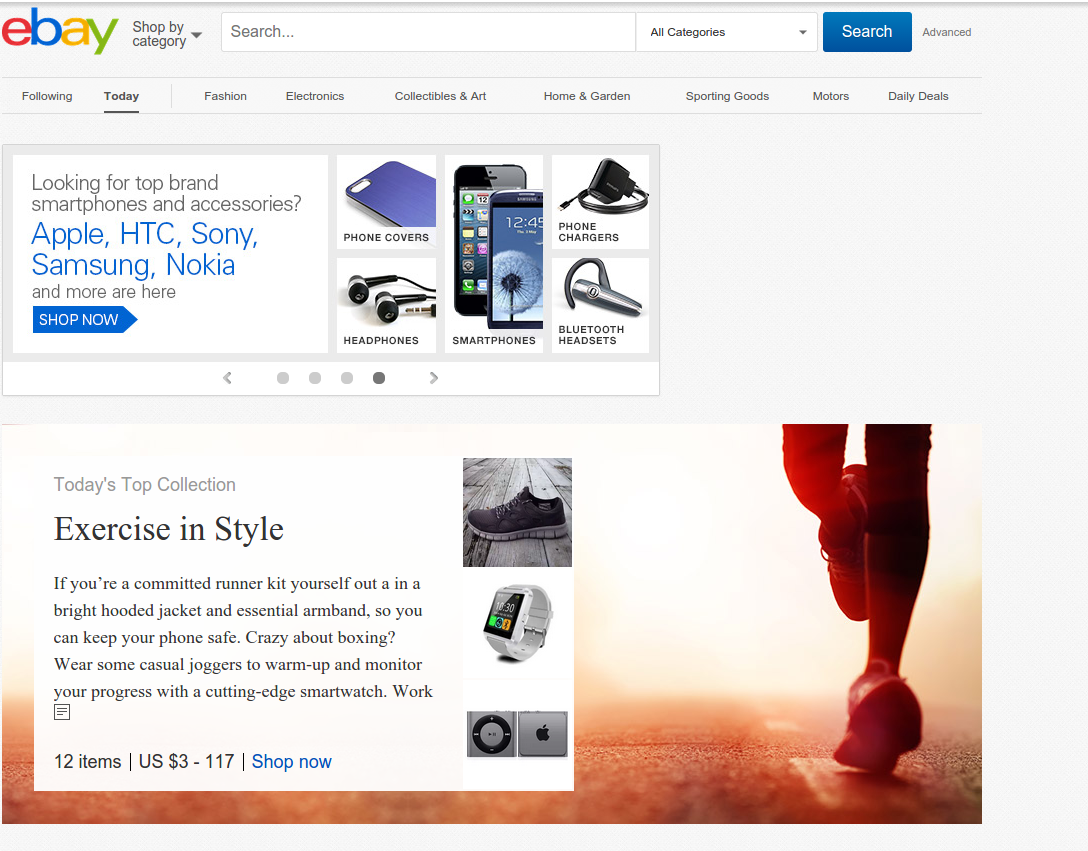The width and height of the screenshot is (1088, 851).
Task: Click the Exercise in Style title
Action: (169, 529)
